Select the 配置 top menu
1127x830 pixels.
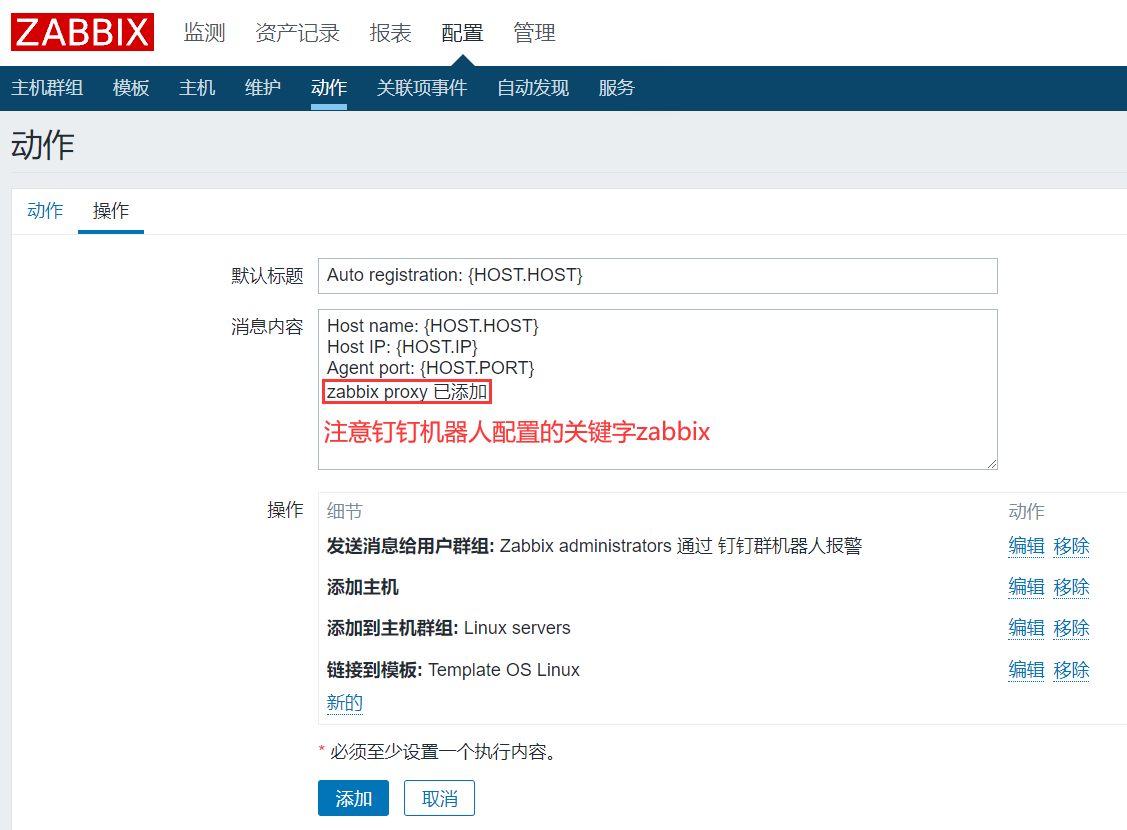(462, 33)
